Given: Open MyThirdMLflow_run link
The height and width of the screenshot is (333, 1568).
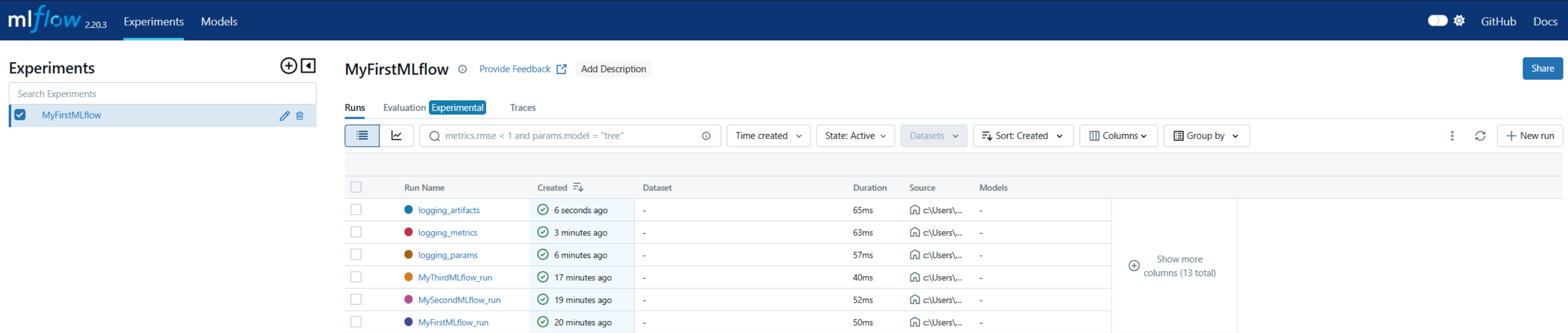Looking at the screenshot, I should (454, 278).
